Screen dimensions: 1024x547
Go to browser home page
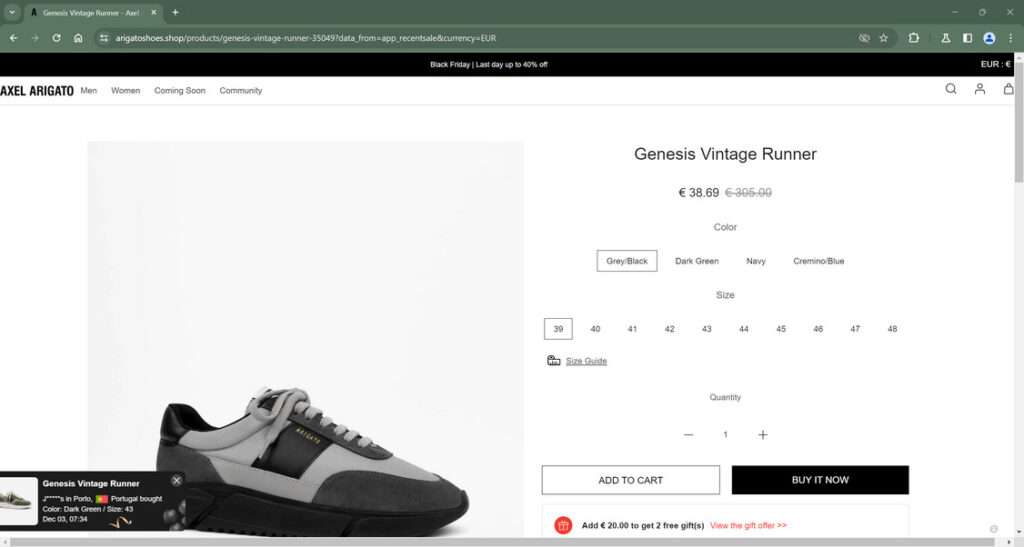click(x=78, y=38)
